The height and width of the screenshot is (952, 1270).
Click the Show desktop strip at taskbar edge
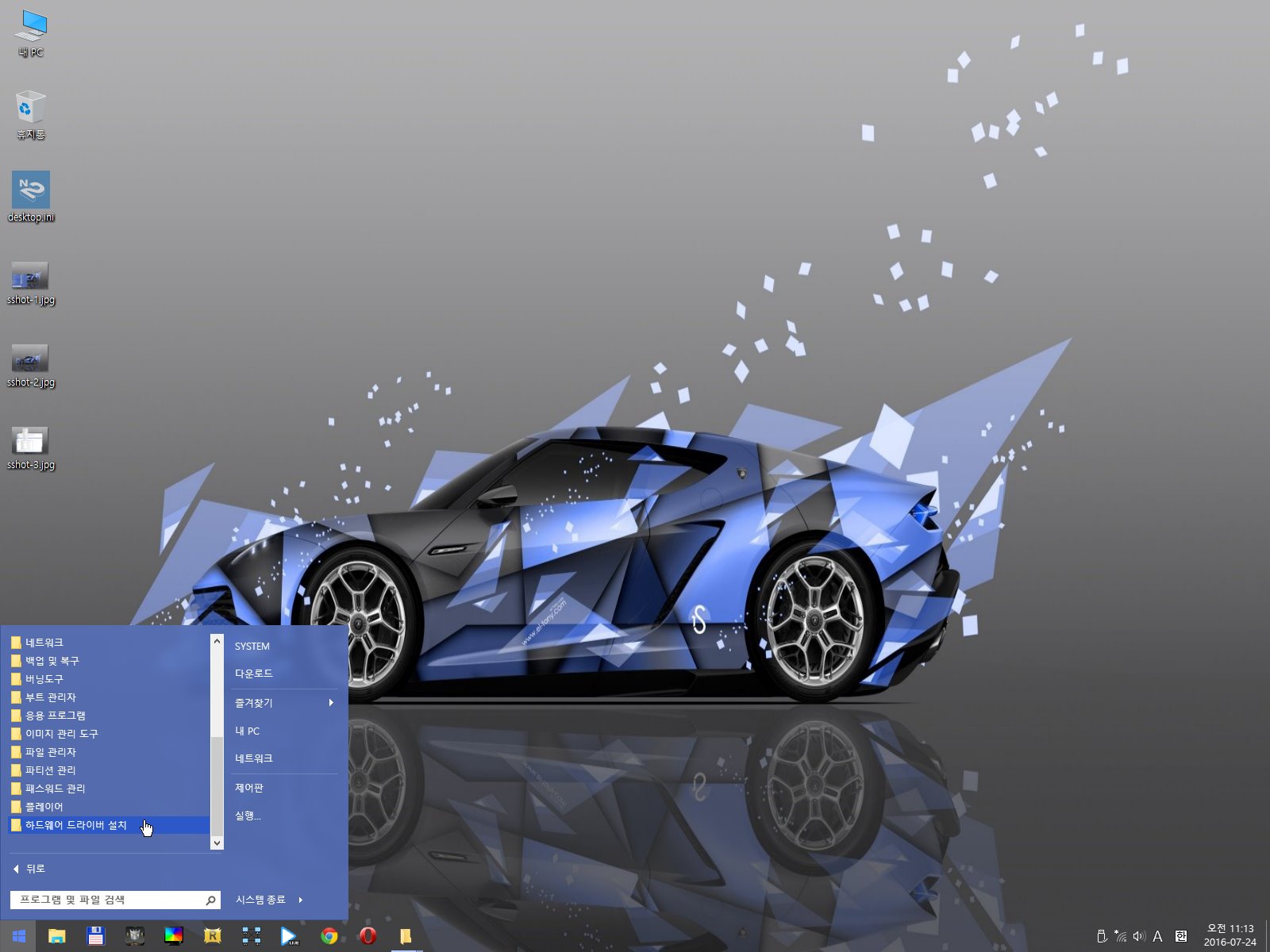(x=1267, y=936)
